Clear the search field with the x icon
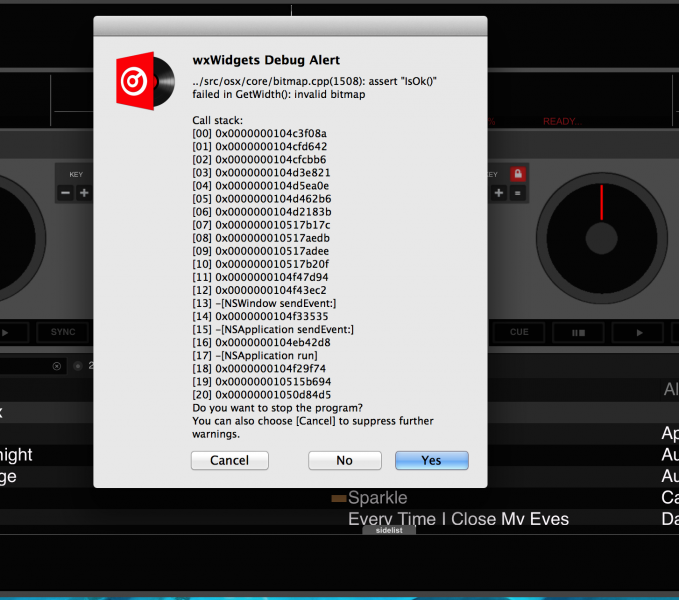Image resolution: width=679 pixels, height=600 pixels. (x=57, y=366)
